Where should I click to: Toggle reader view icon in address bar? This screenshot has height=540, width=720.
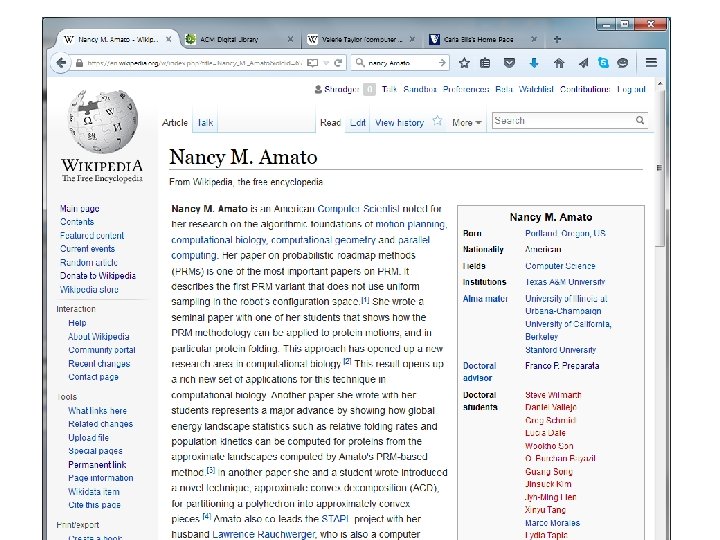coord(312,63)
